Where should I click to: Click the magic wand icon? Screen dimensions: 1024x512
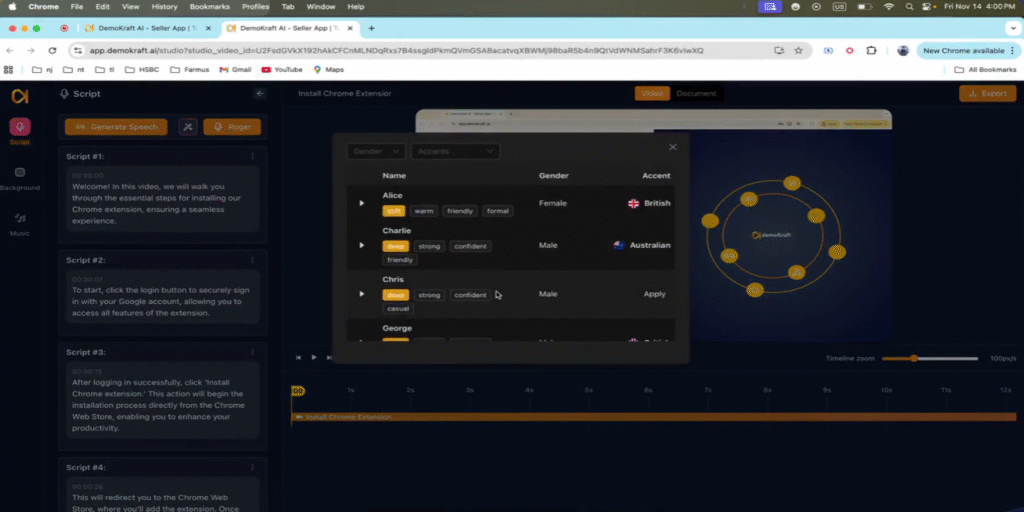pos(188,127)
